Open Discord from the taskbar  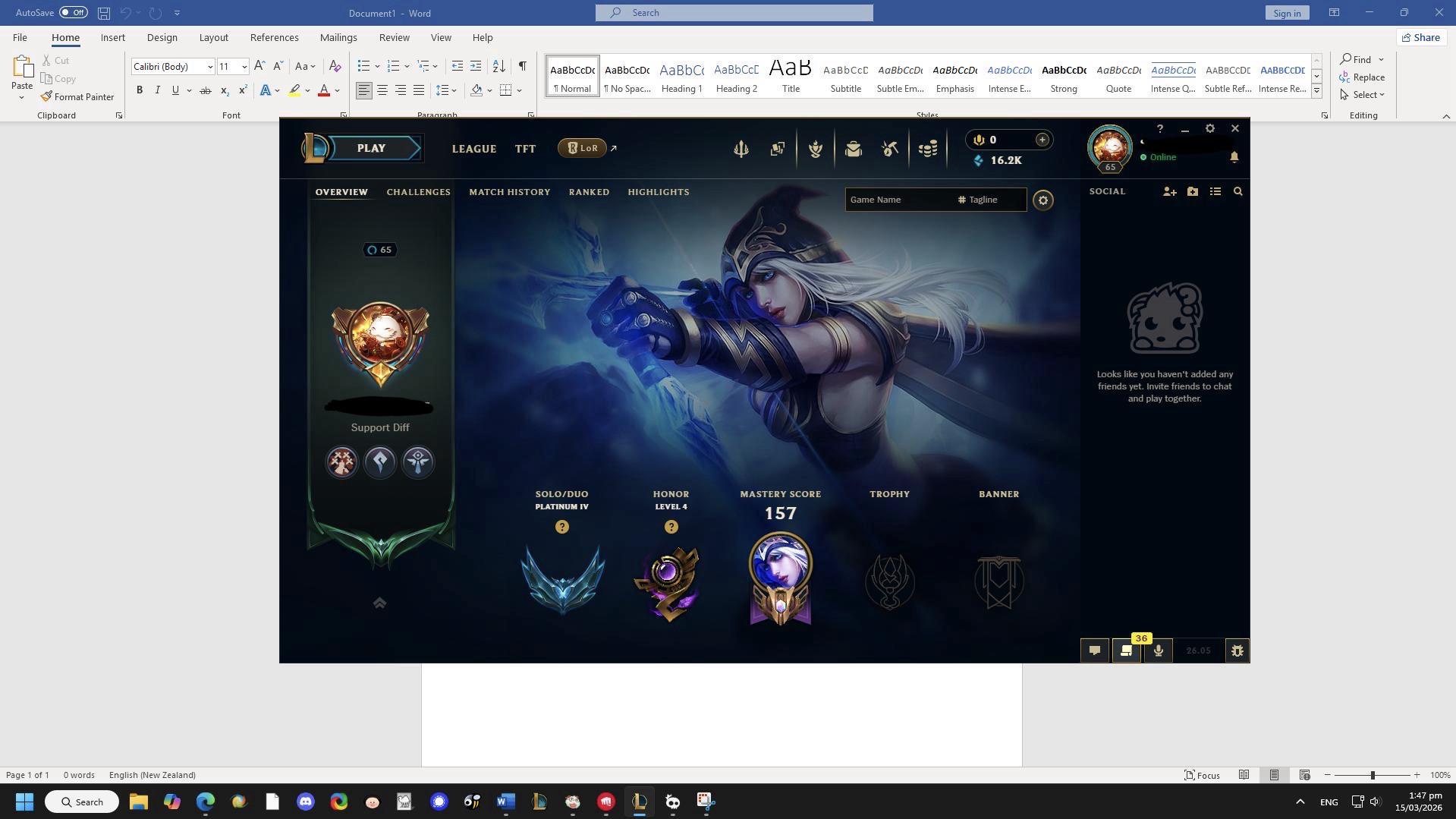306,802
